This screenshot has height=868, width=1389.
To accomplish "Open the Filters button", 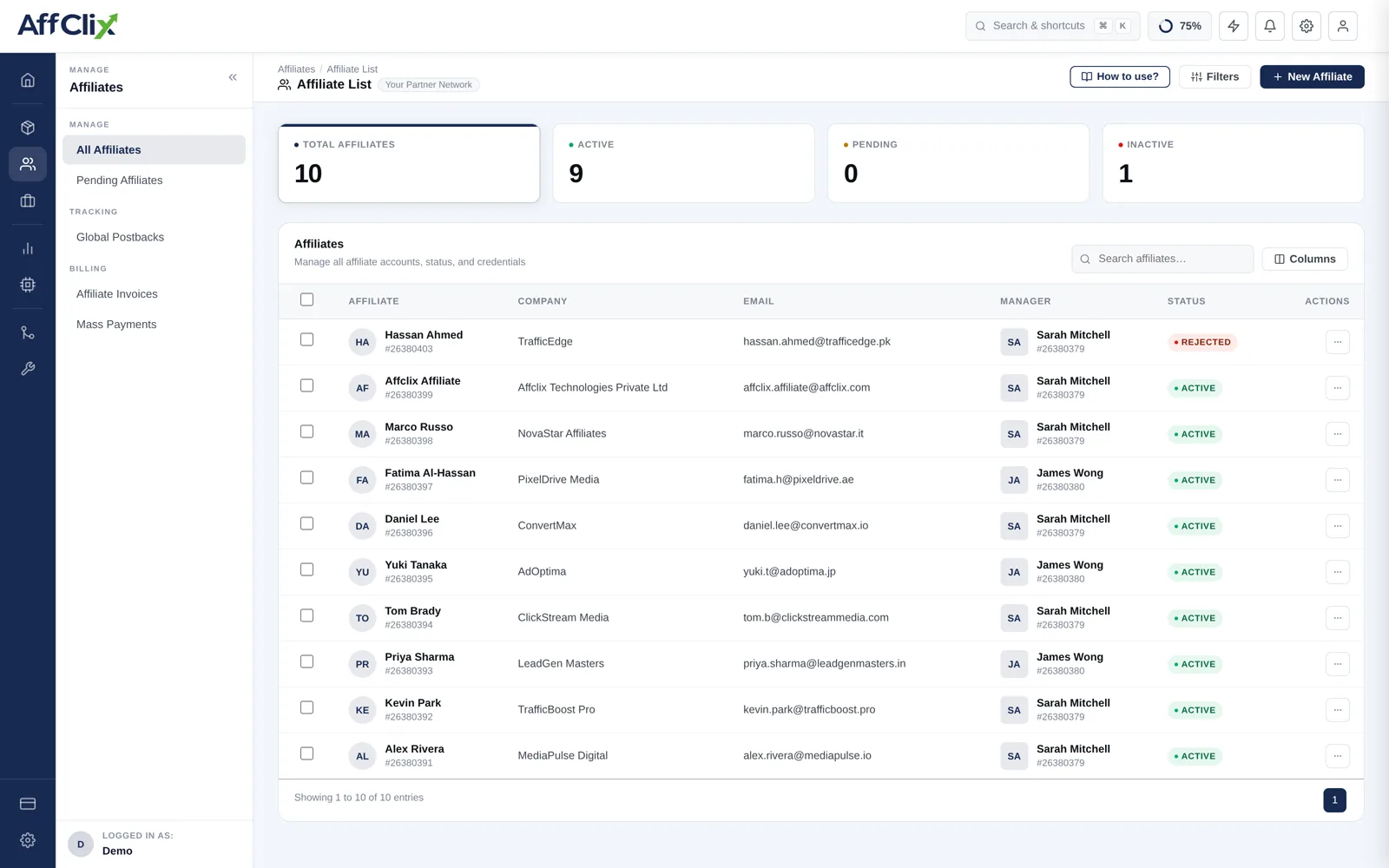I will click(x=1215, y=76).
